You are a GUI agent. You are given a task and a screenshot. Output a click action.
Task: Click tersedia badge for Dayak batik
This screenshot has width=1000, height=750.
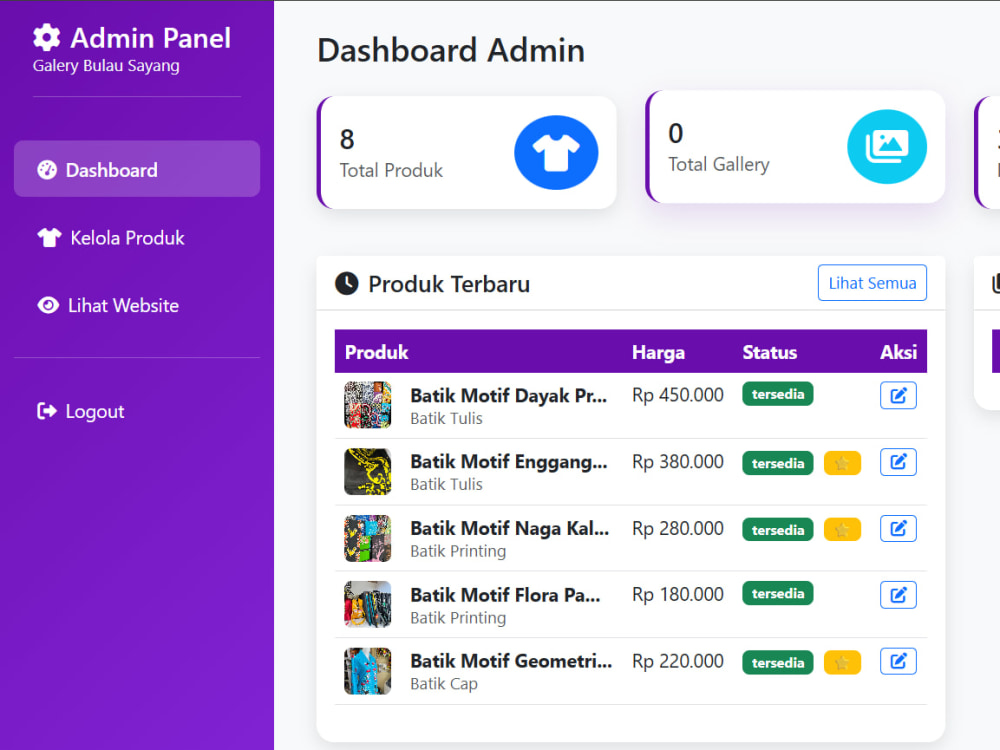[x=777, y=394]
